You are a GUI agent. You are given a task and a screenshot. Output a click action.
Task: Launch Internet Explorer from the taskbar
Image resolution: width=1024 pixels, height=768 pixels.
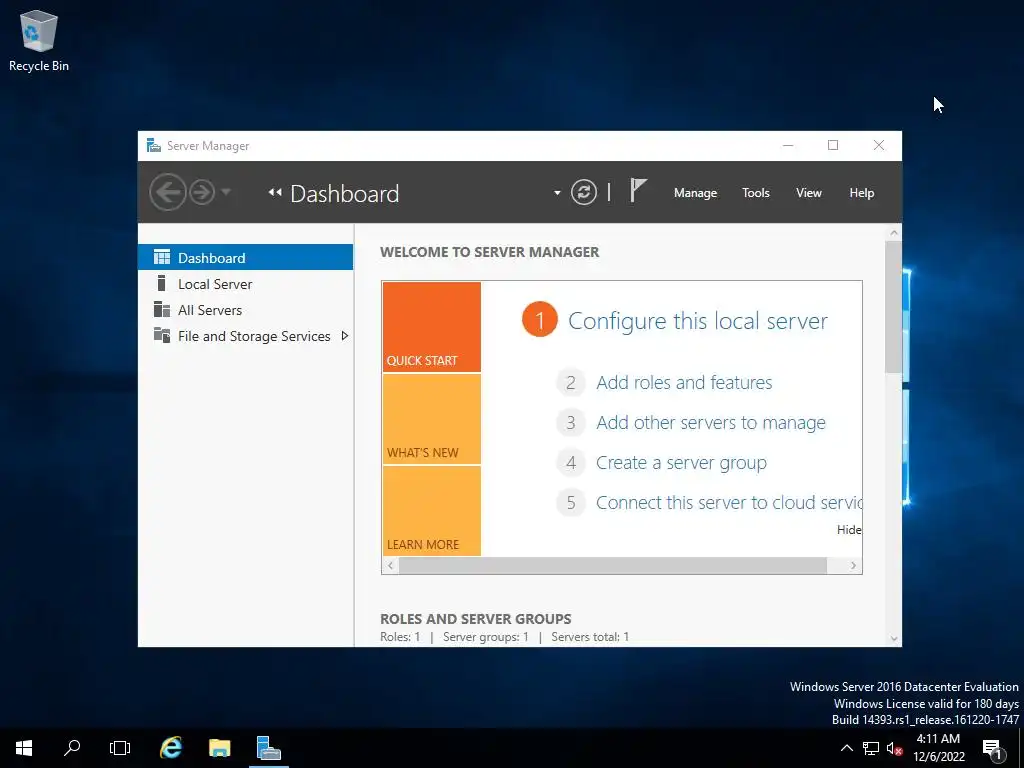[171, 748]
